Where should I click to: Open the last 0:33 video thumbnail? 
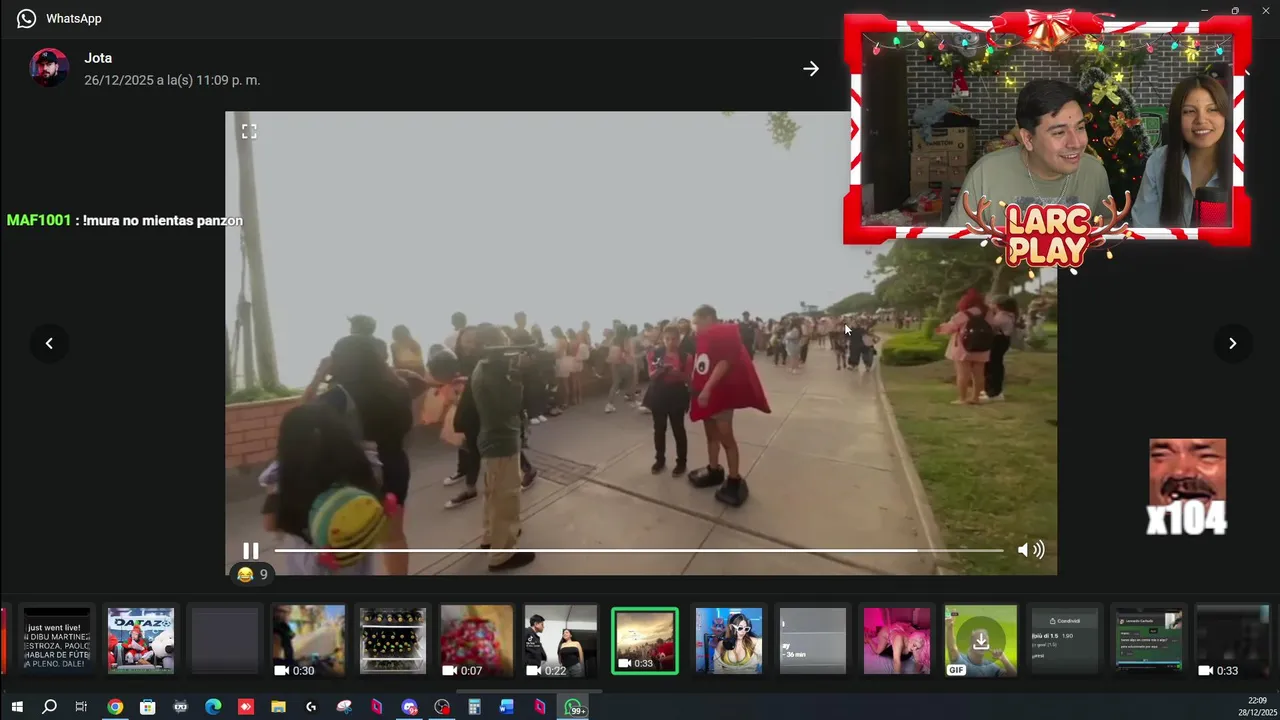click(x=1233, y=641)
